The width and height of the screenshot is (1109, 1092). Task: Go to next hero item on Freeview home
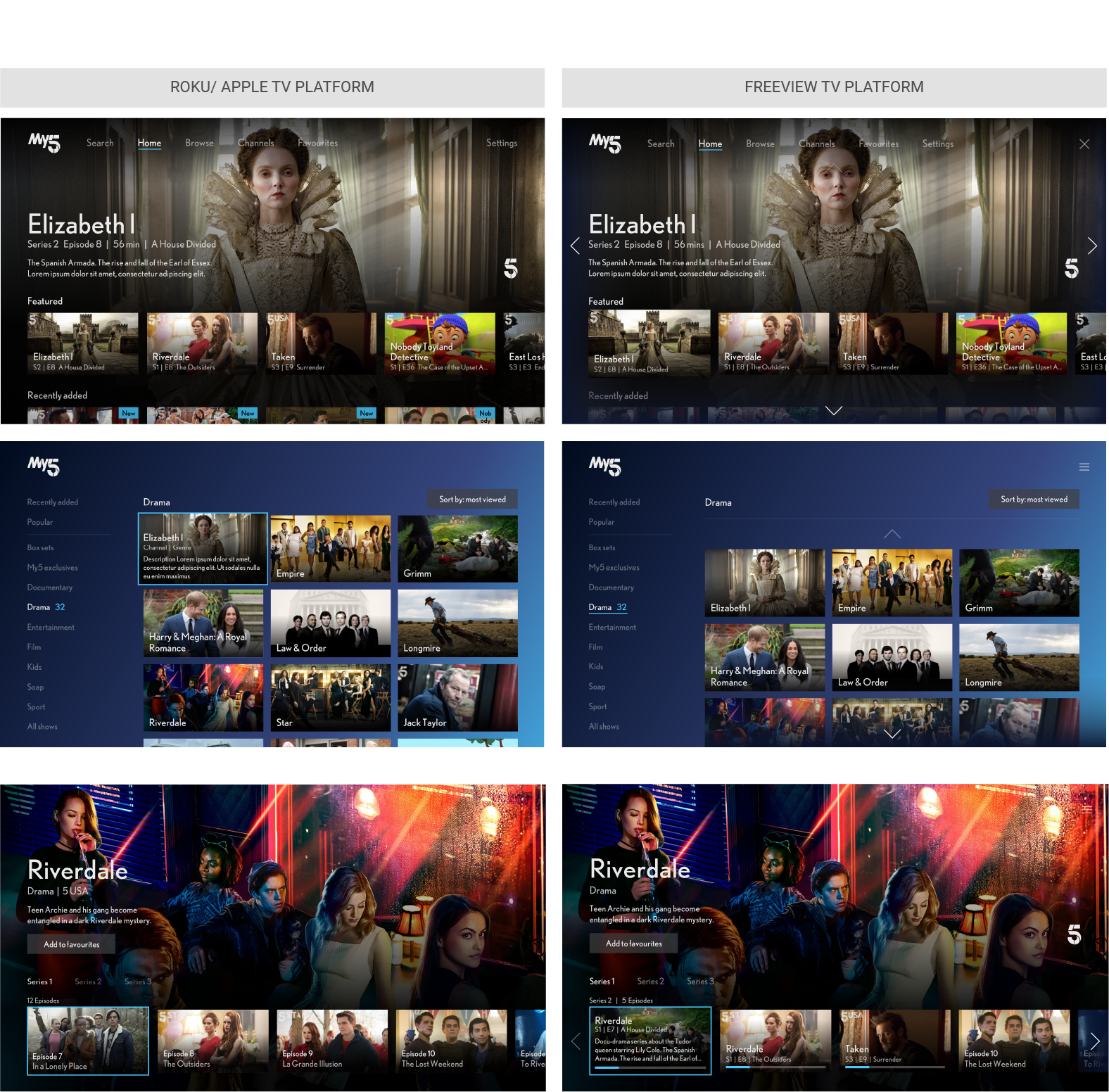point(1092,246)
